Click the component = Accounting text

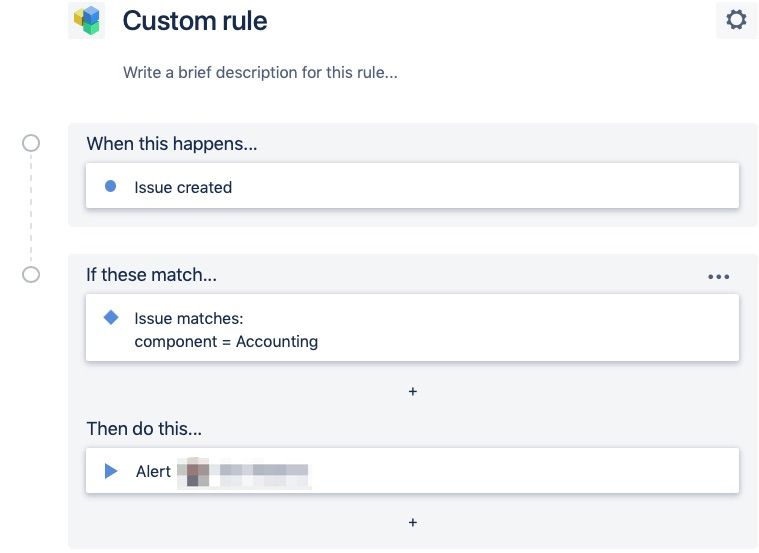226,341
